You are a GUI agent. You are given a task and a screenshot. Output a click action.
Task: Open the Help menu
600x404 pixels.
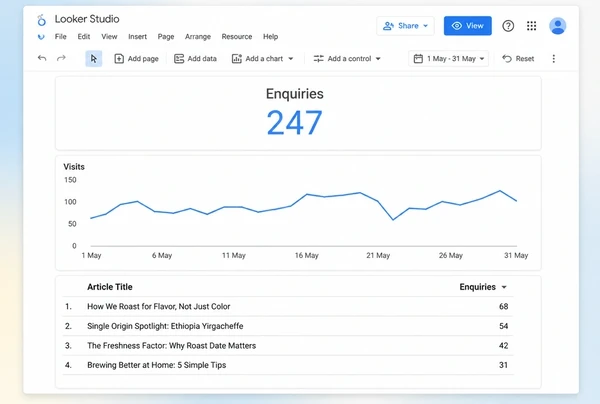(x=270, y=37)
